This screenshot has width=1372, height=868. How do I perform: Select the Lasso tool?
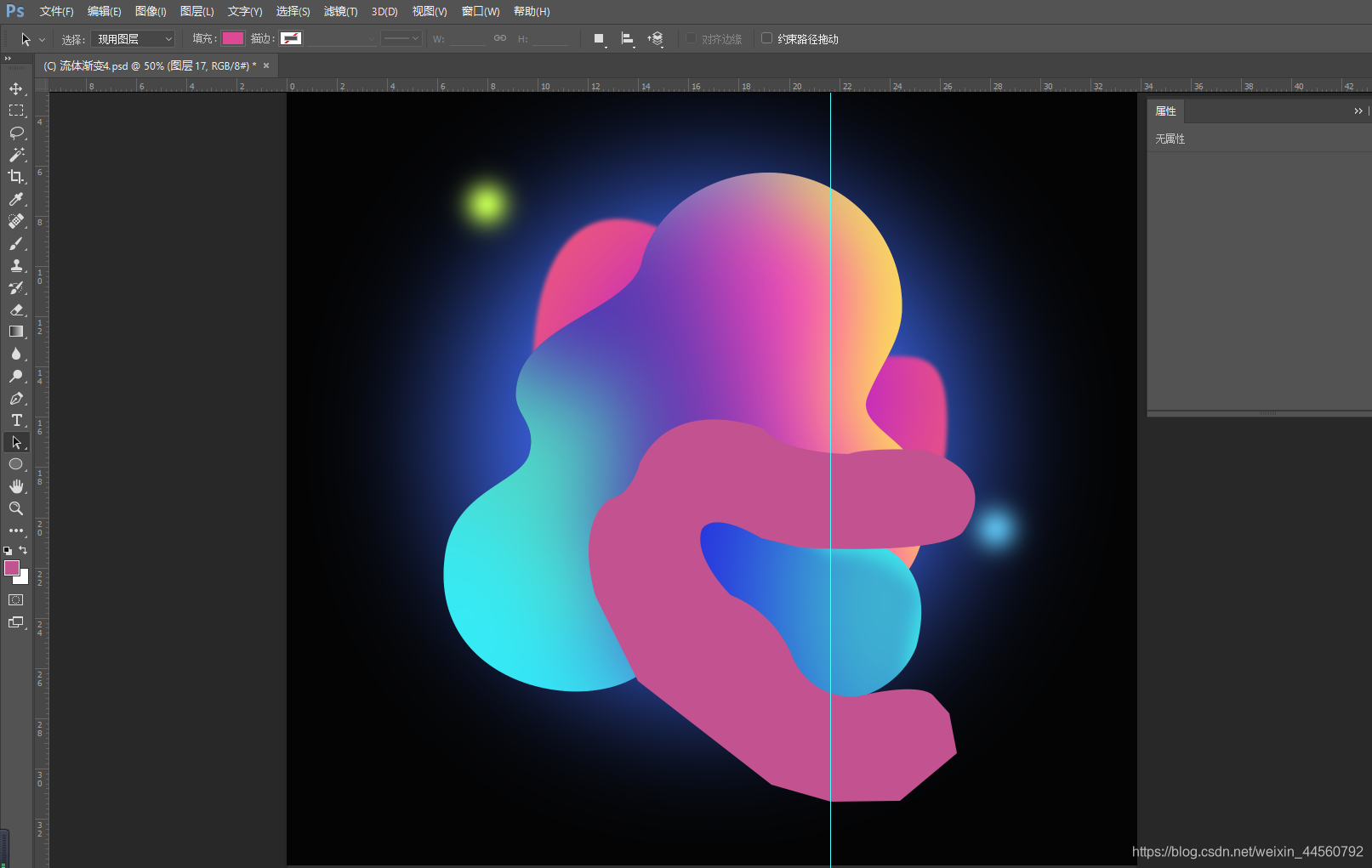point(16,133)
